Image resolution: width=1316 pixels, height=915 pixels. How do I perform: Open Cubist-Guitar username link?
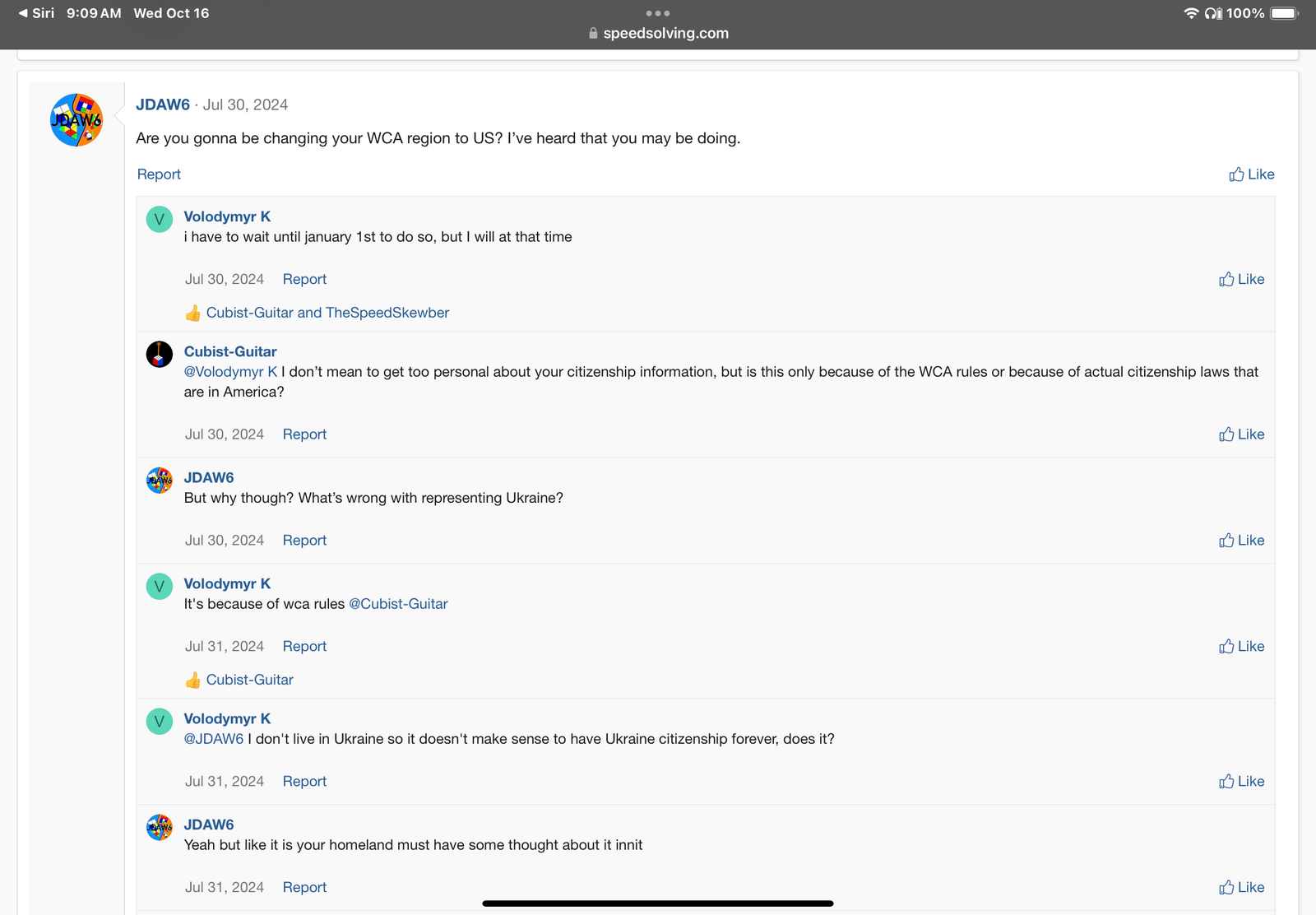(230, 351)
